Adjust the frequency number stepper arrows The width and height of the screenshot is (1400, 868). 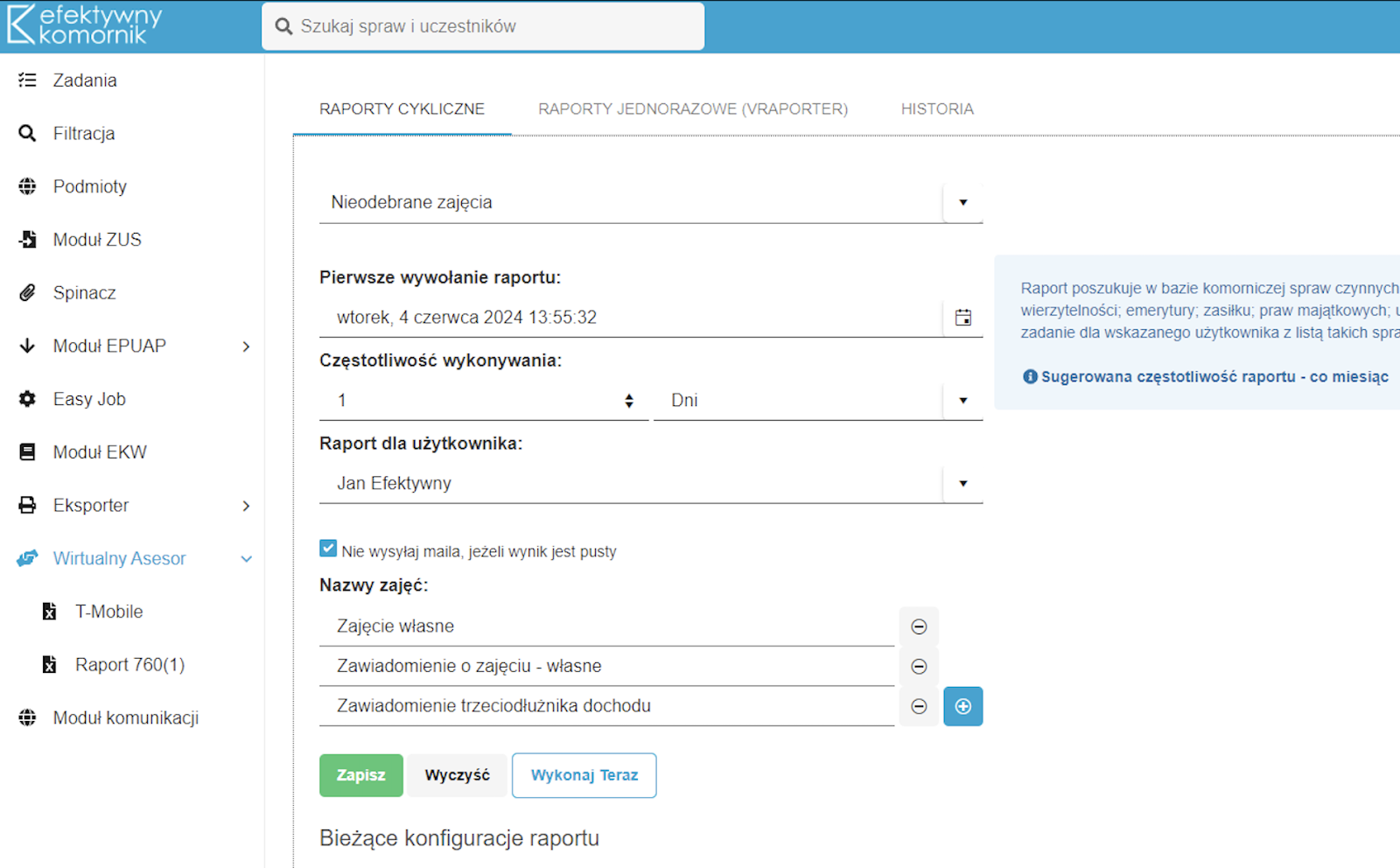pos(629,401)
